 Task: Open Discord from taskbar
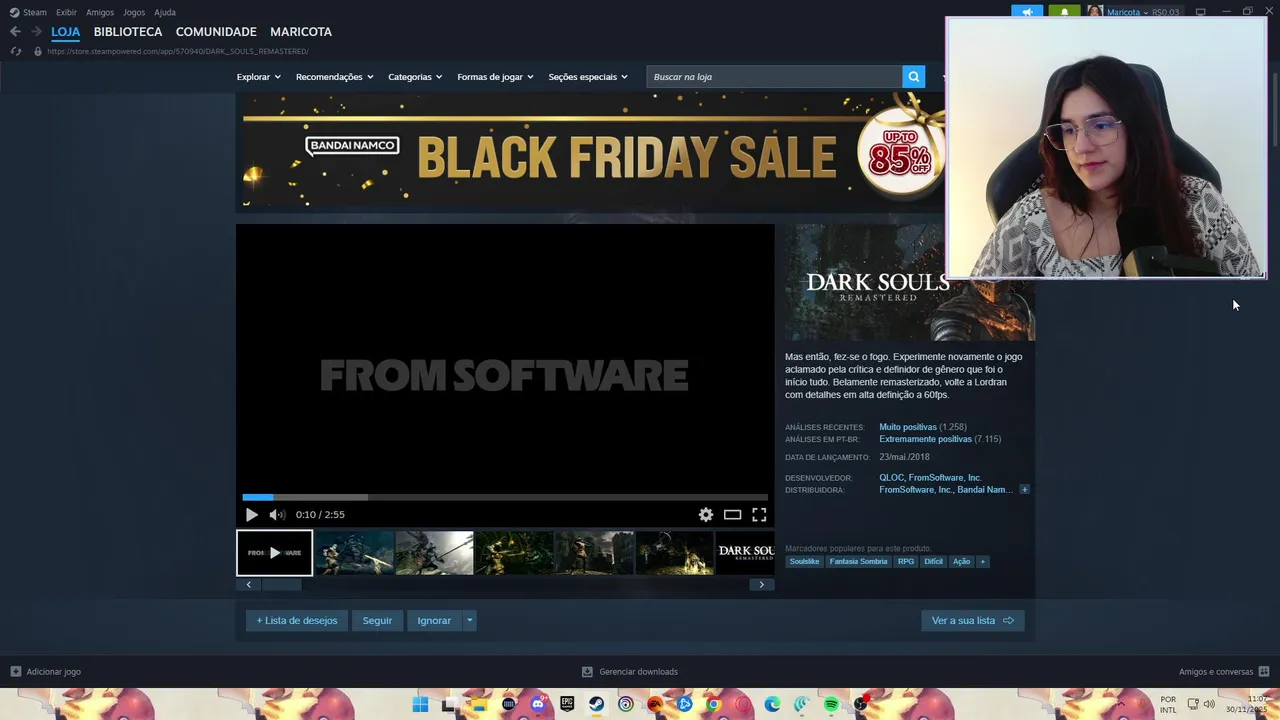point(538,705)
